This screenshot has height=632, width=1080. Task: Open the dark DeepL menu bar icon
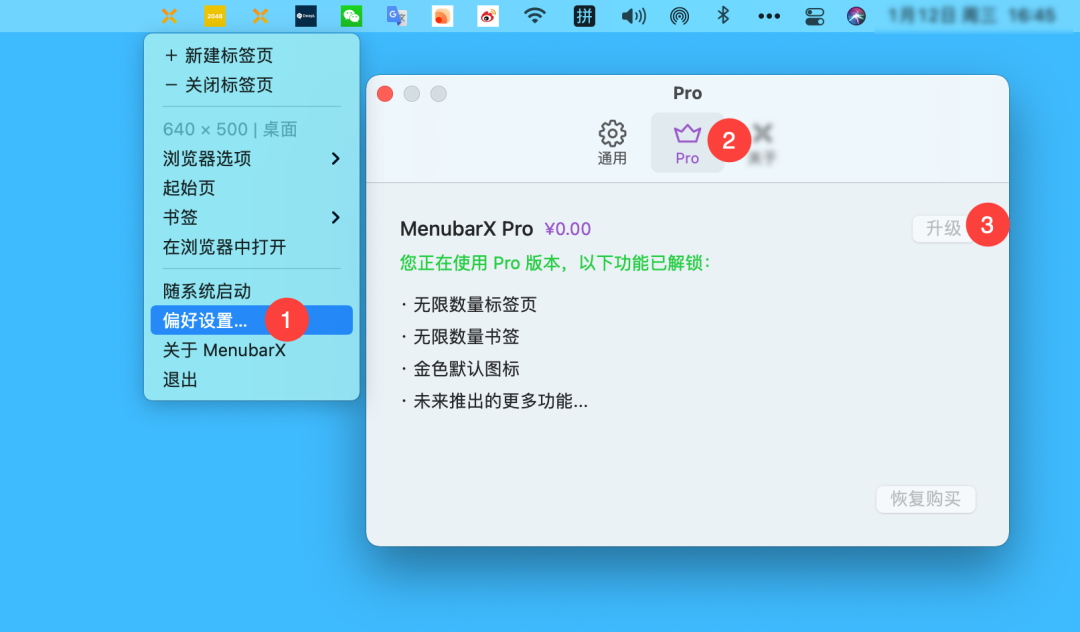click(306, 16)
